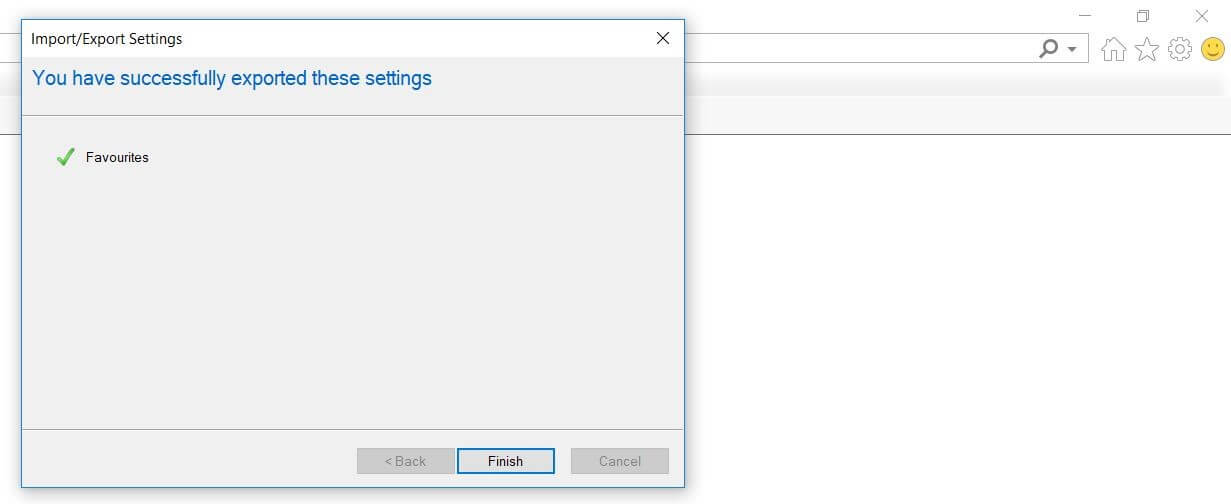
Task: Click the greyed-out Back button
Action: [x=405, y=461]
